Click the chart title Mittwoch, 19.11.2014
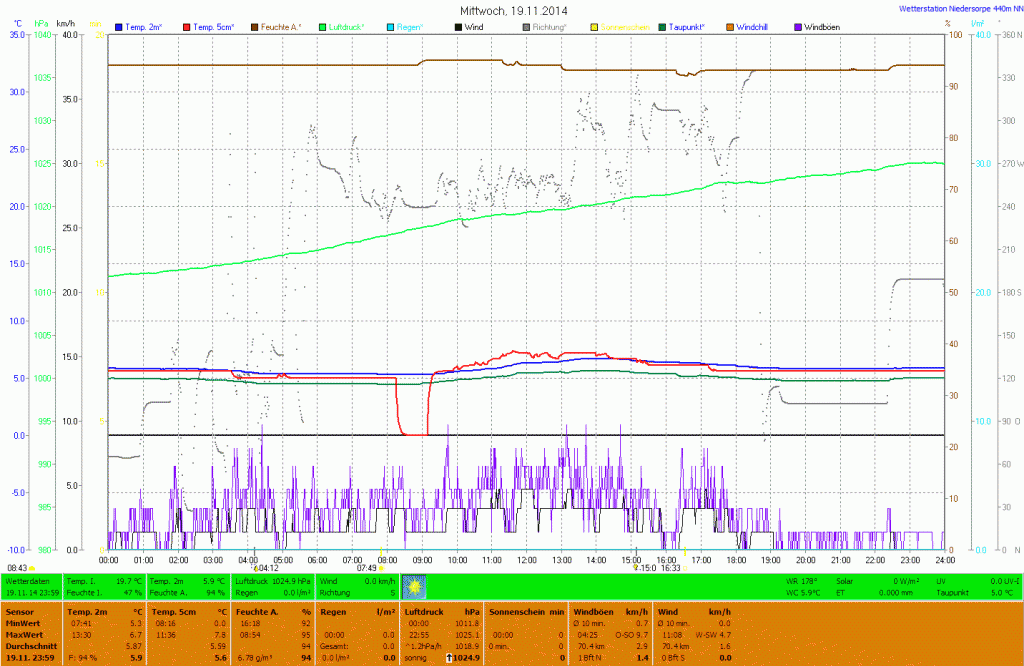The width and height of the screenshot is (1024, 666). pyautogui.click(x=512, y=10)
